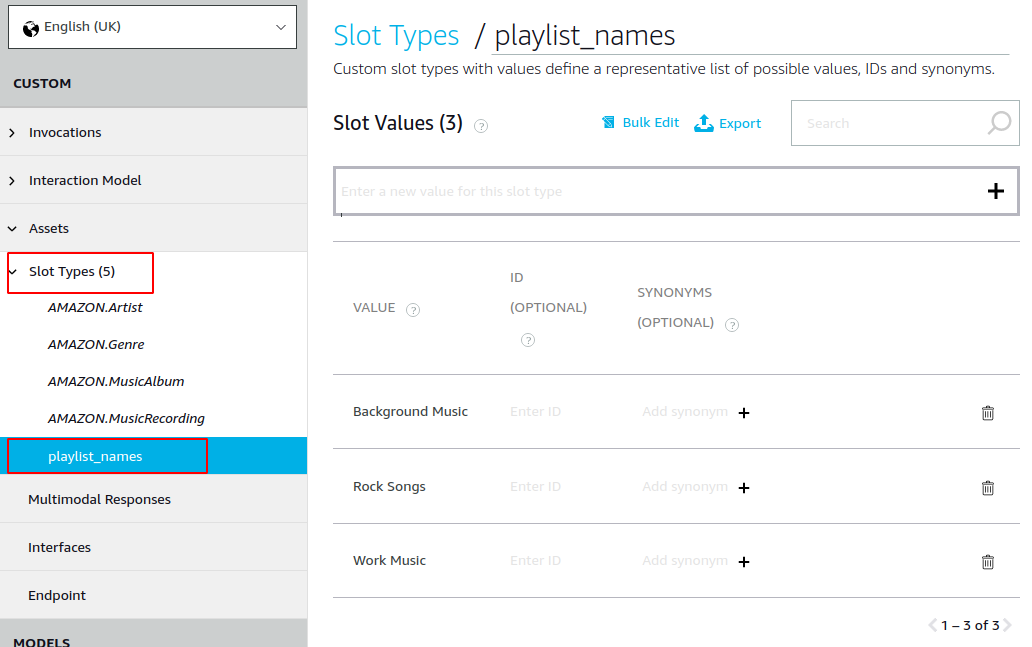The width and height of the screenshot is (1032, 647).
Task: Export the slot values
Action: (x=727, y=123)
